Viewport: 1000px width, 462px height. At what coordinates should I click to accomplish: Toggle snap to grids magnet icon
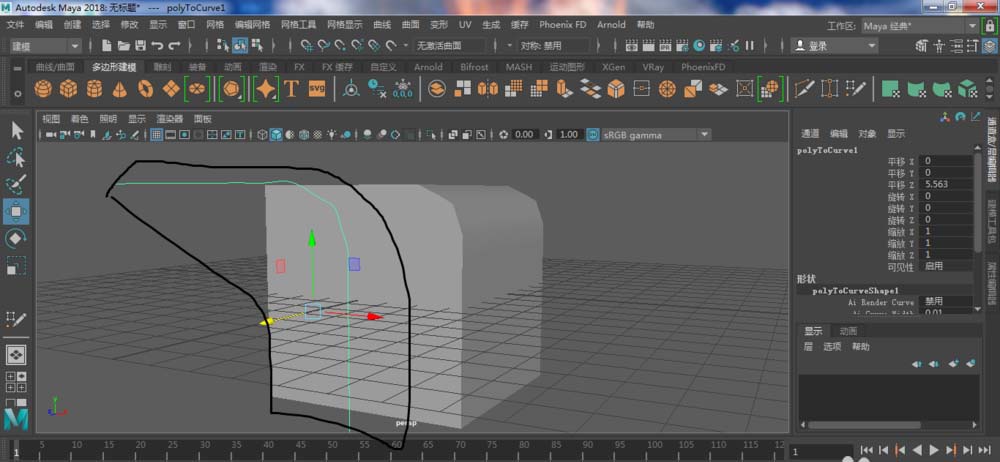(309, 46)
